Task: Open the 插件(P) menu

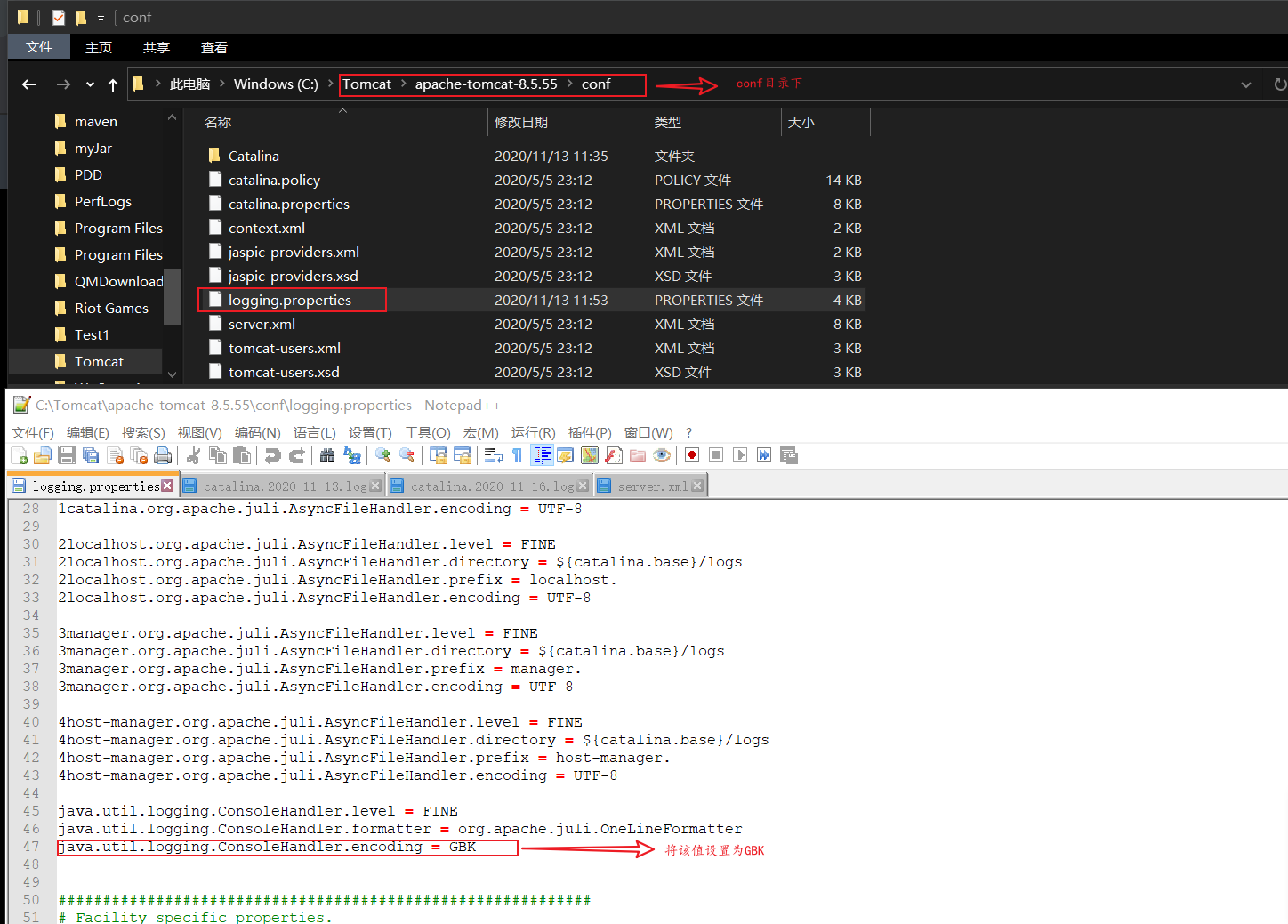Action: coord(590,432)
